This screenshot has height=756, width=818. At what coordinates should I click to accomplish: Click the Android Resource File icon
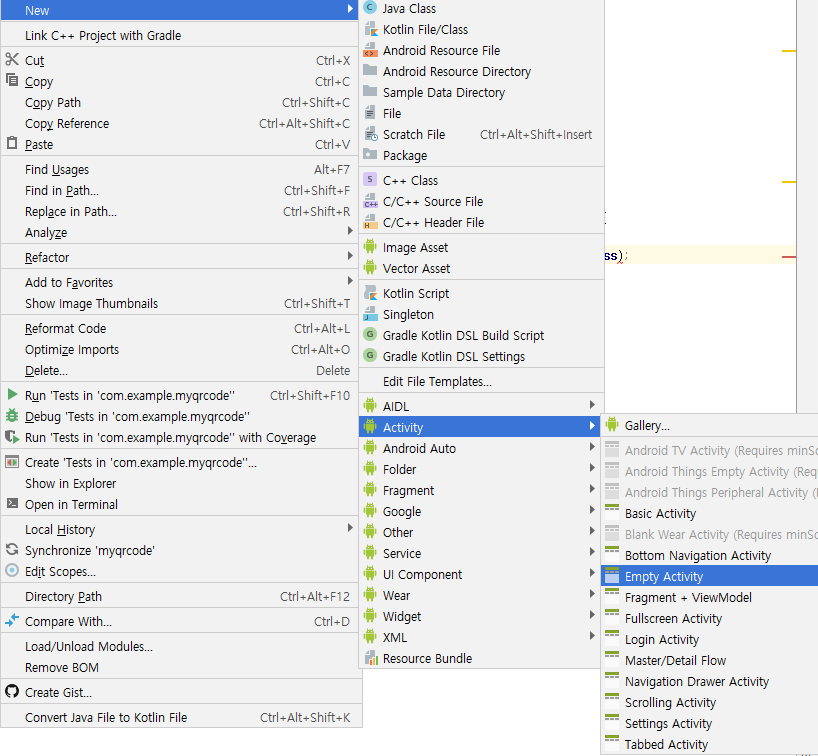tap(370, 50)
